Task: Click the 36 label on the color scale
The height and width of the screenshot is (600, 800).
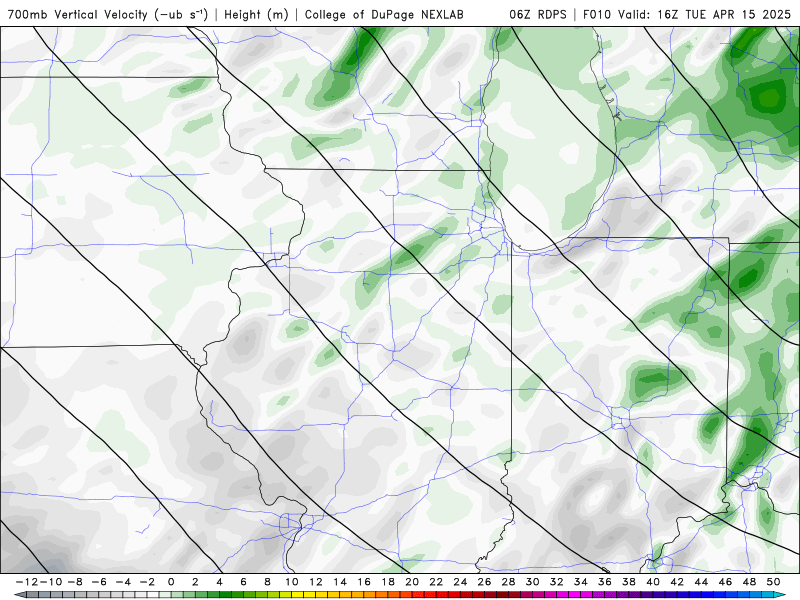Action: click(605, 582)
